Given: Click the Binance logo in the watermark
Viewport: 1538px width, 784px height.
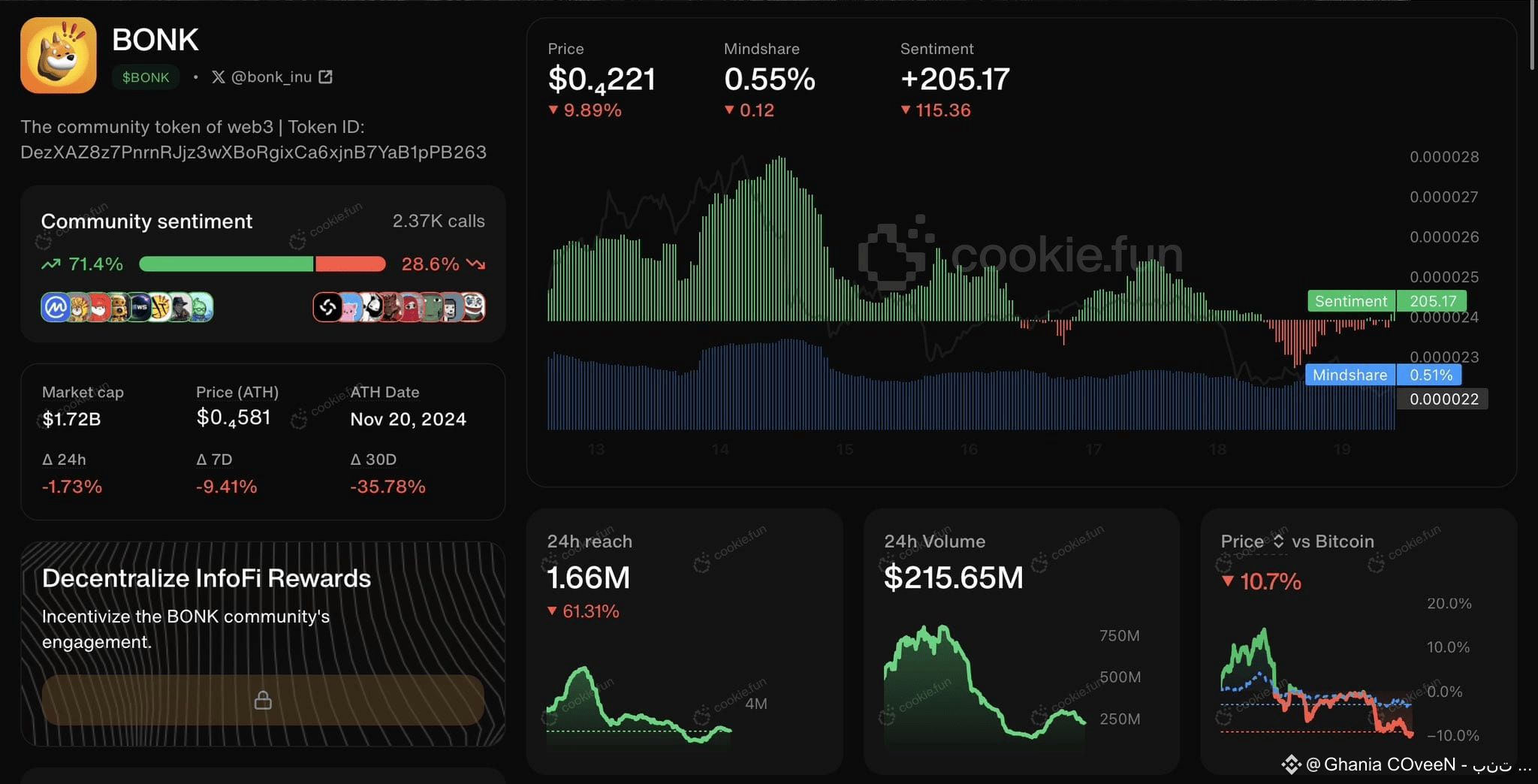Looking at the screenshot, I should [1291, 764].
